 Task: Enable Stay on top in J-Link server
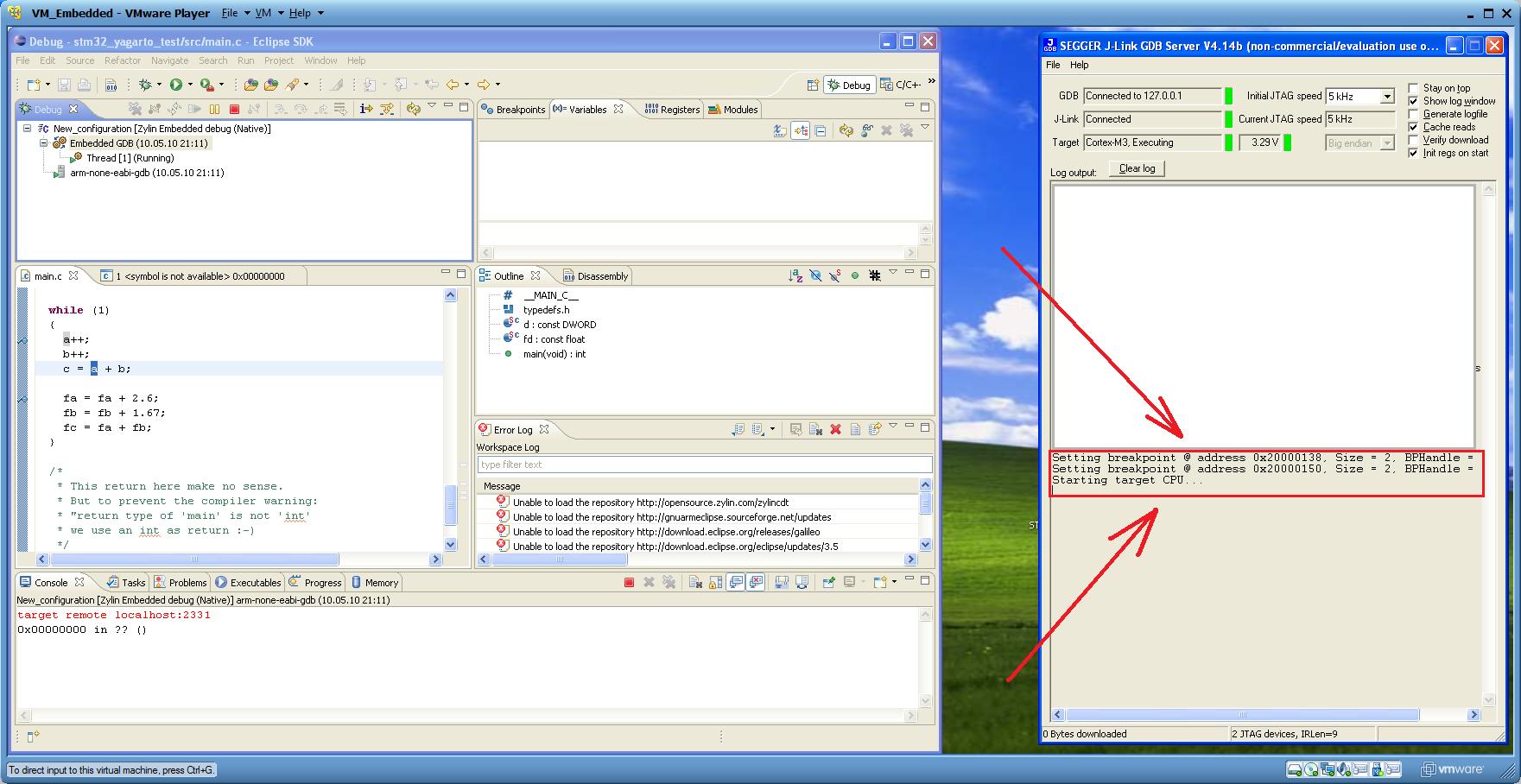tap(1413, 88)
